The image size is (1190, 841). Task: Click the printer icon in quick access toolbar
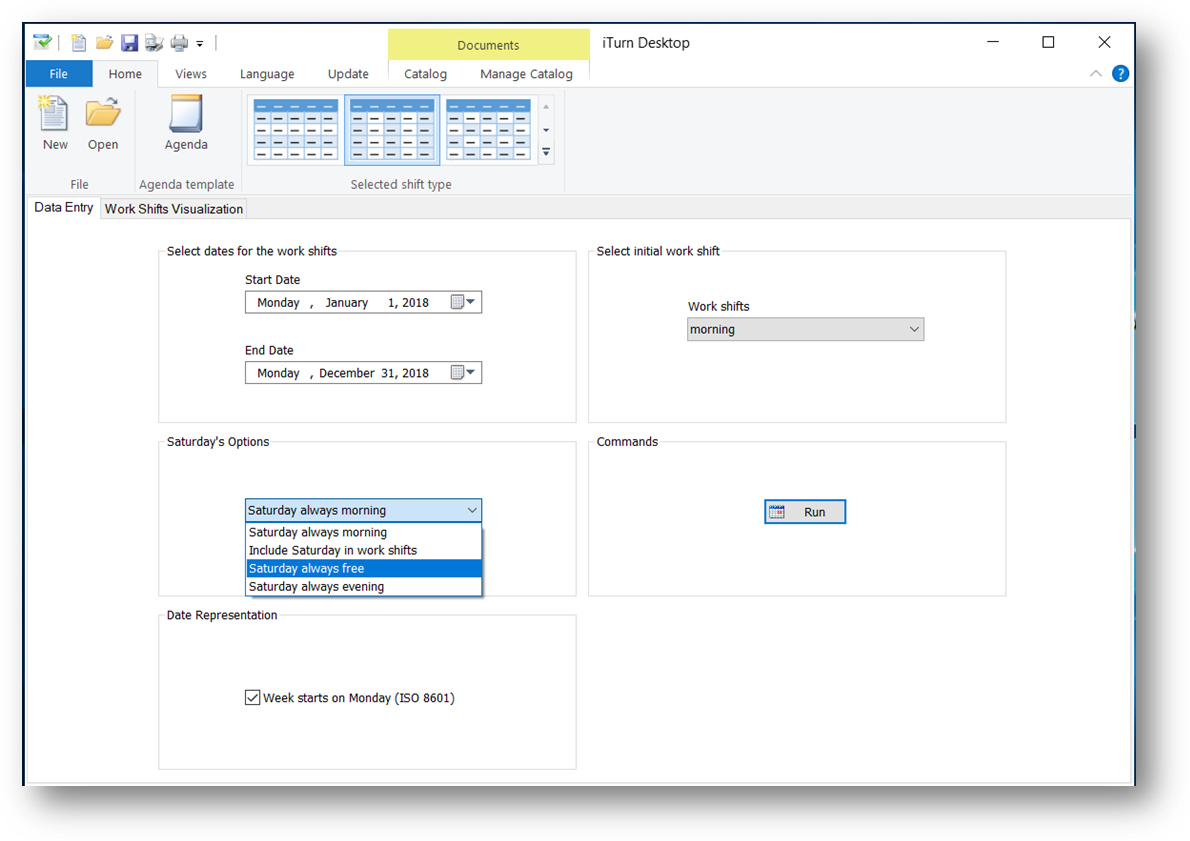(179, 43)
